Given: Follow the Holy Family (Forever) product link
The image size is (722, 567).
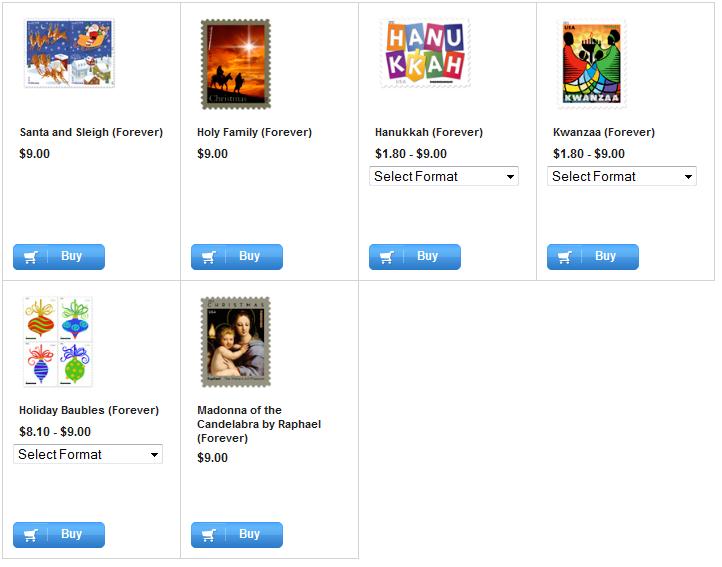Looking at the screenshot, I should click(x=255, y=132).
